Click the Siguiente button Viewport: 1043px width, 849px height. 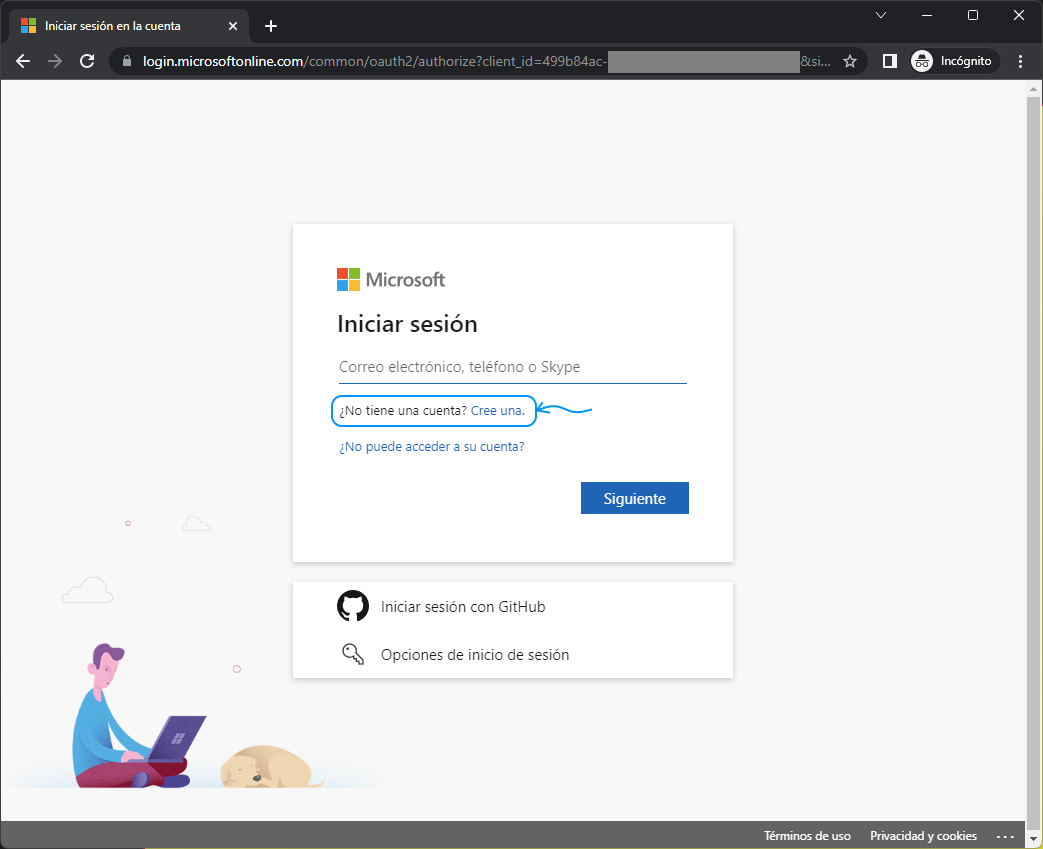click(x=635, y=498)
